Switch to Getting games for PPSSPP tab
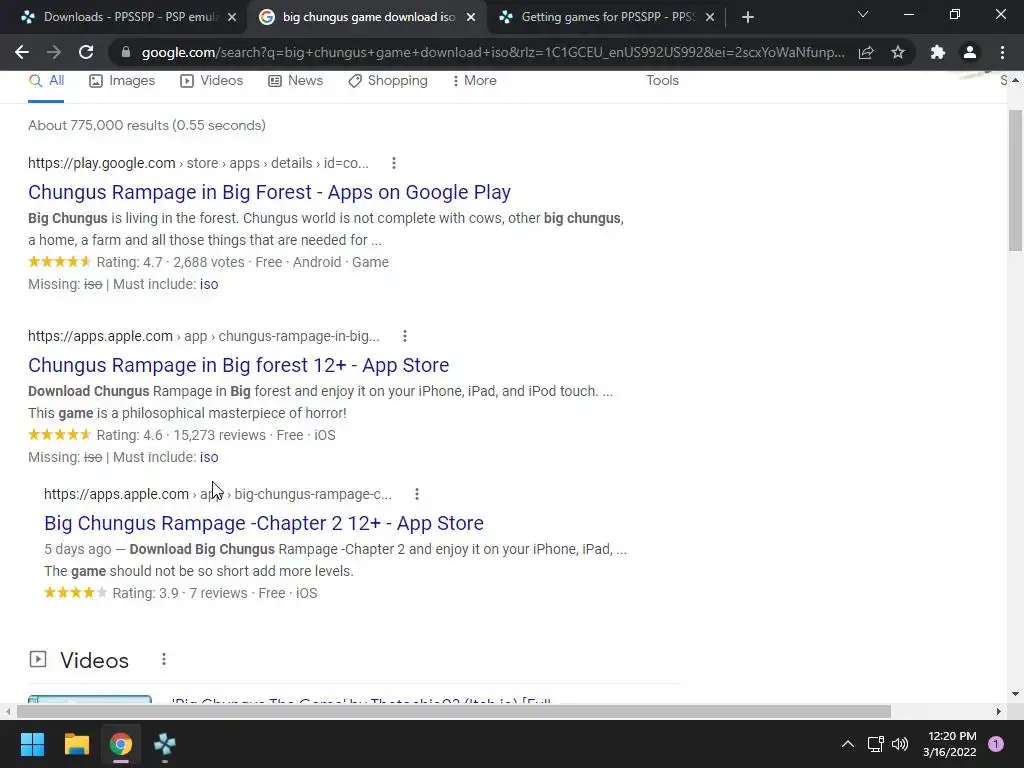Screen dimensions: 1024x768 coord(607,17)
